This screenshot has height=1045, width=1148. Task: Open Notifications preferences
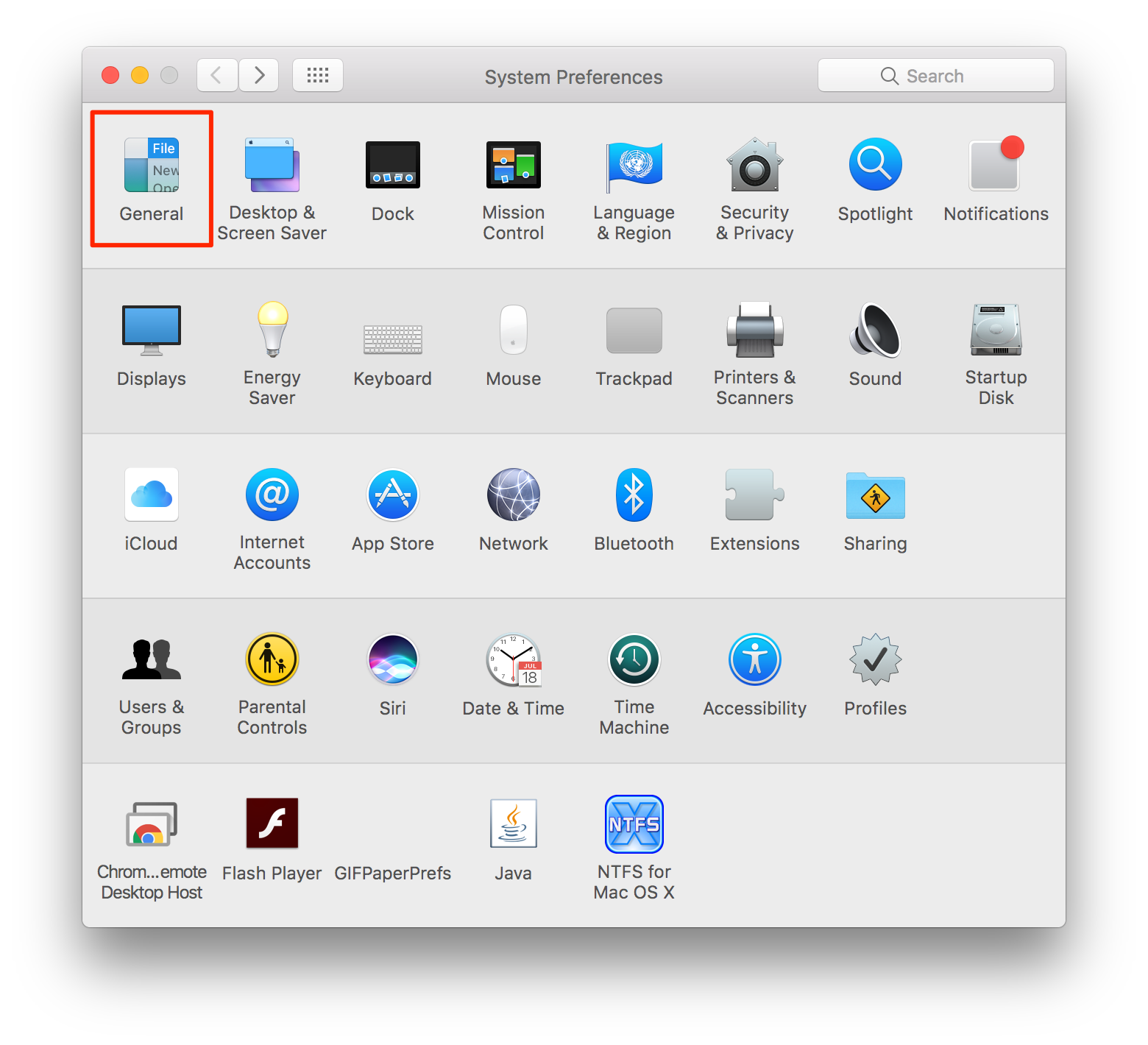pos(996,179)
